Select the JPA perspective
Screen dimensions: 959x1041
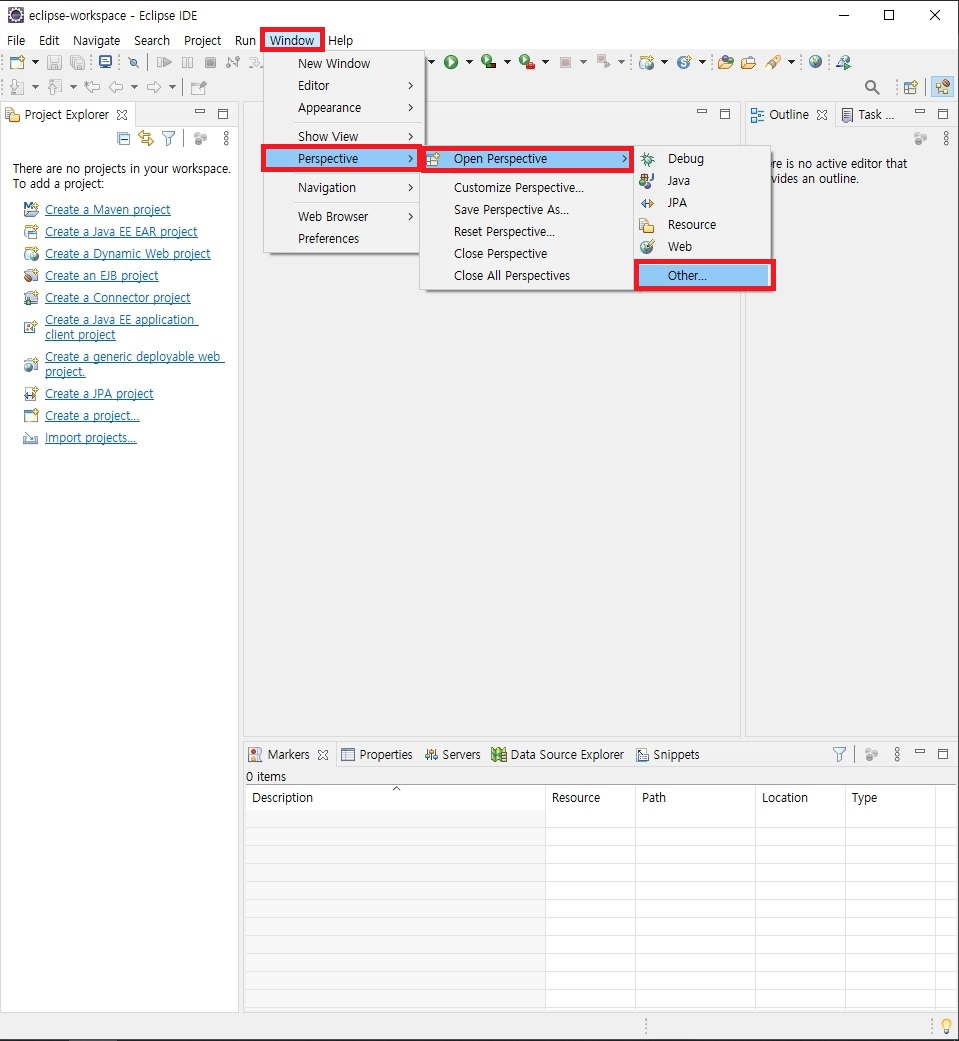pyautogui.click(x=702, y=202)
